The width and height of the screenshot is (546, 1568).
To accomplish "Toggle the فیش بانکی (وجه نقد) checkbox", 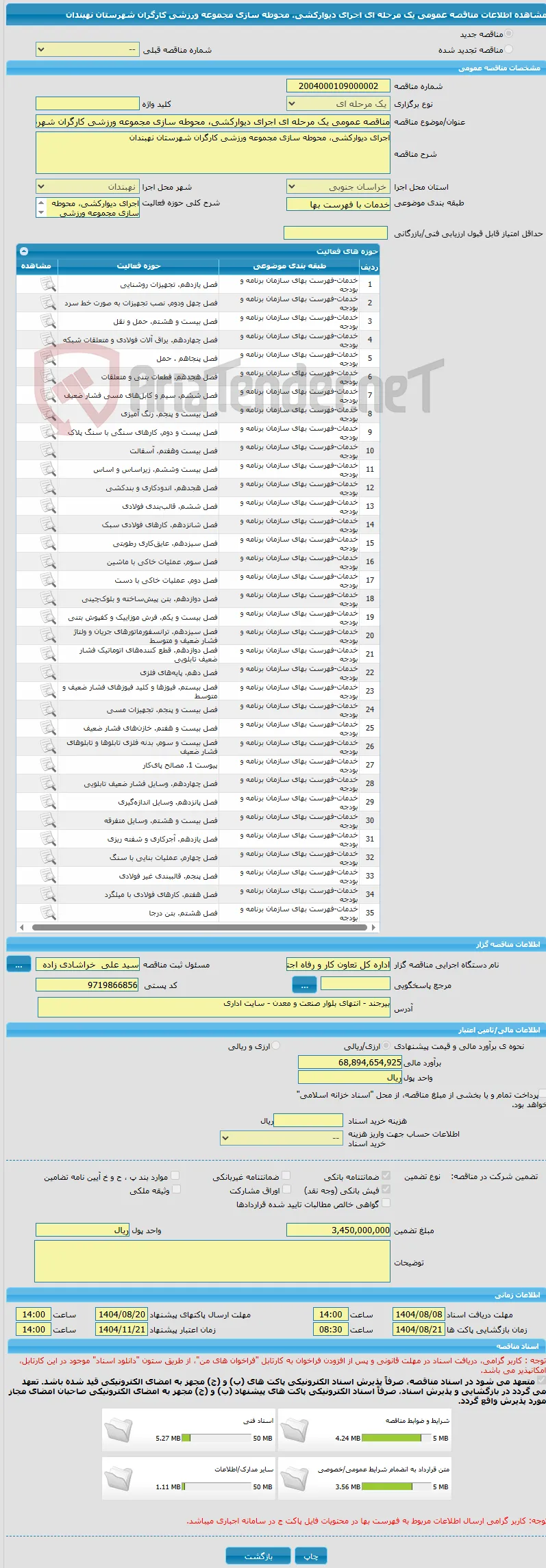I will (x=386, y=1189).
